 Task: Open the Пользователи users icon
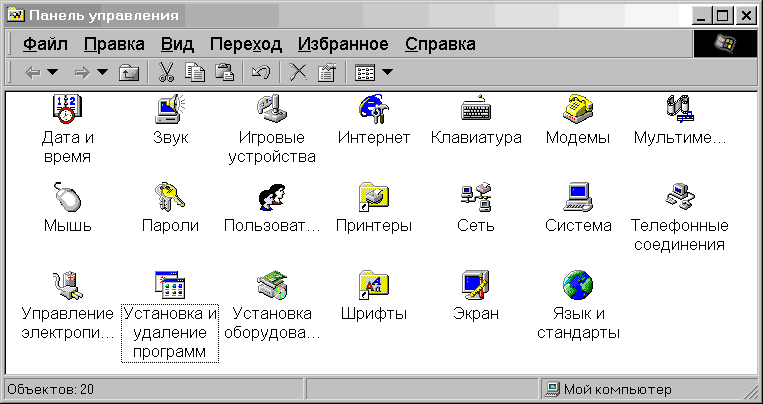click(x=272, y=197)
